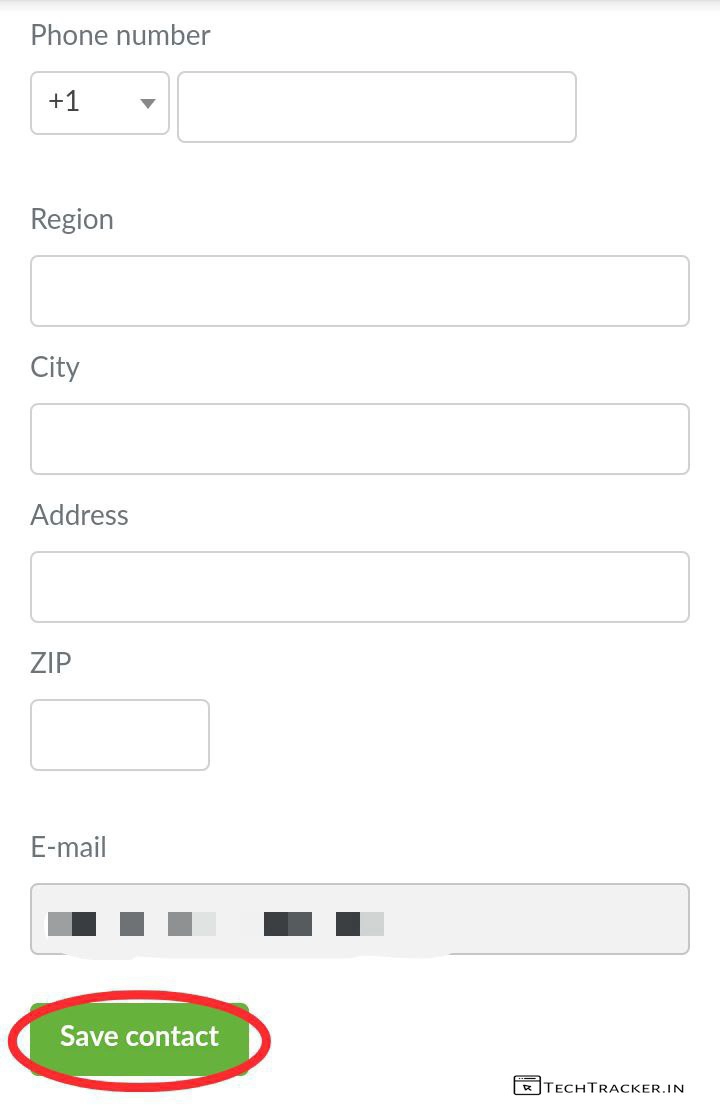Focus the phone number input field
This screenshot has width=720, height=1120.
pos(376,106)
